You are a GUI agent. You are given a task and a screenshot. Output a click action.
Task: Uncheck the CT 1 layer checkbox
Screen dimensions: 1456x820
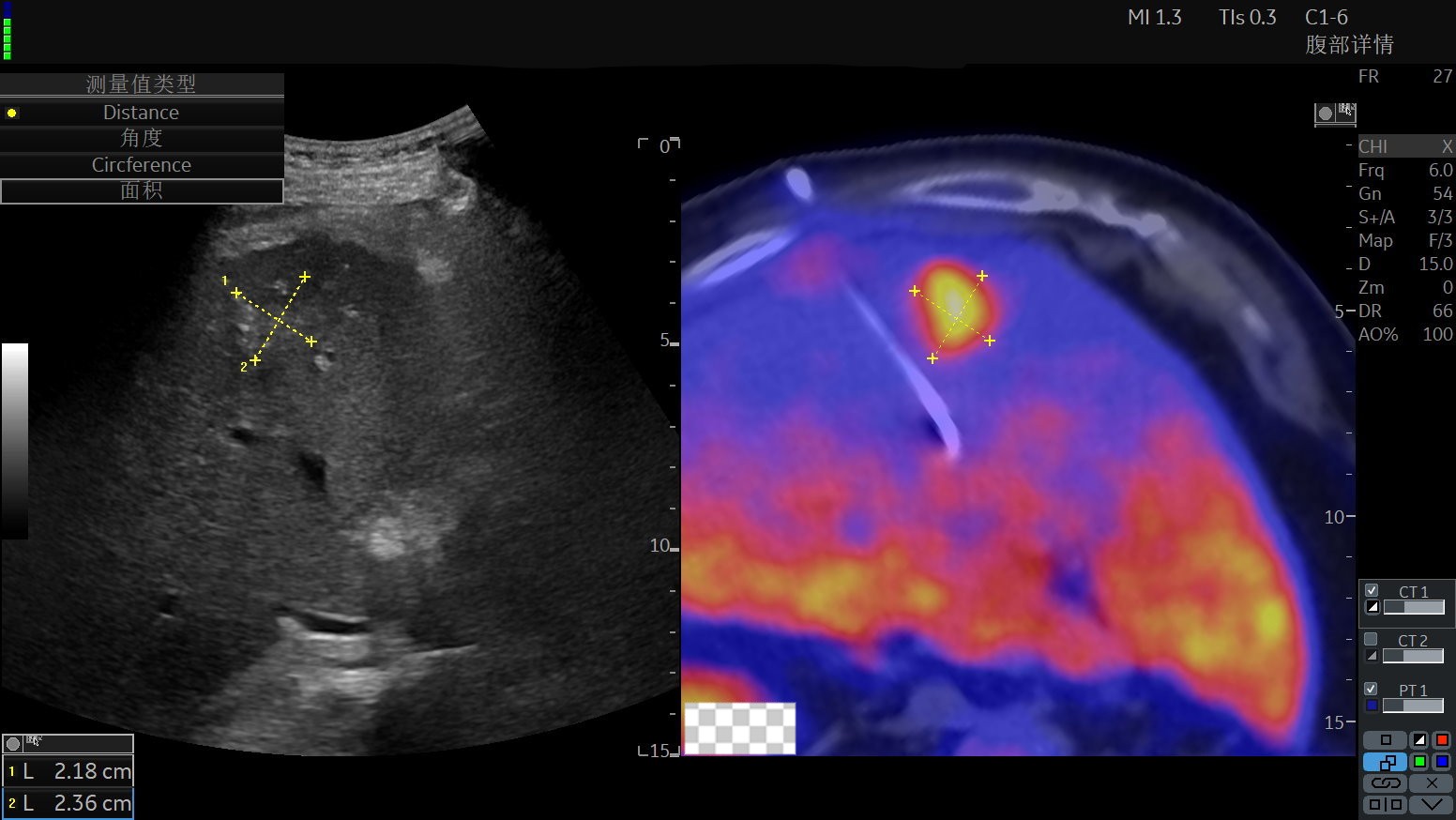pyautogui.click(x=1372, y=590)
